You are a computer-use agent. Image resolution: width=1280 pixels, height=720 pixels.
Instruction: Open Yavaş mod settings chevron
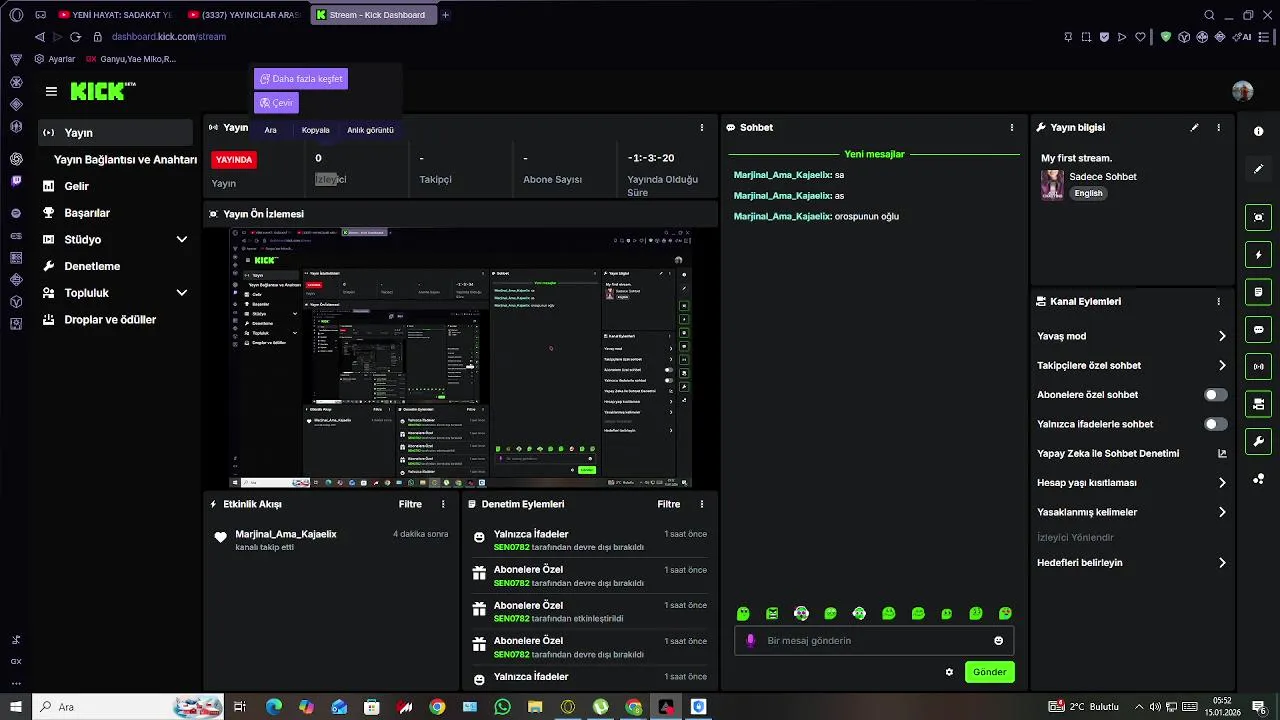click(x=1221, y=336)
